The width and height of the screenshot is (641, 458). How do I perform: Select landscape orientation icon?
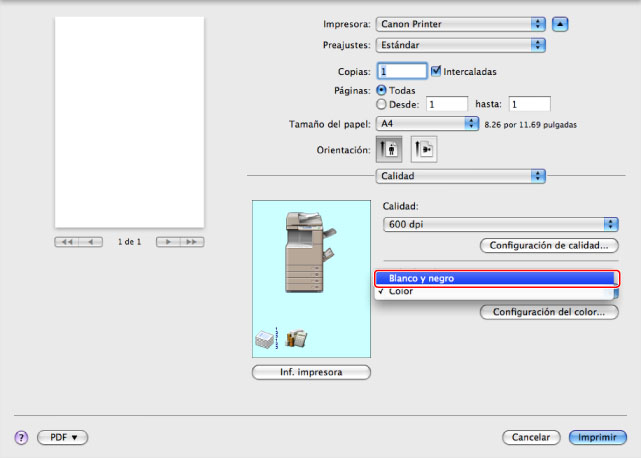tap(423, 149)
